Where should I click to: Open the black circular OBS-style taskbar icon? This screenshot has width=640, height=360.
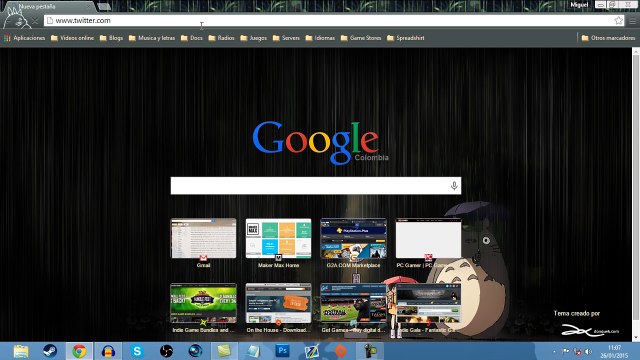click(x=166, y=351)
